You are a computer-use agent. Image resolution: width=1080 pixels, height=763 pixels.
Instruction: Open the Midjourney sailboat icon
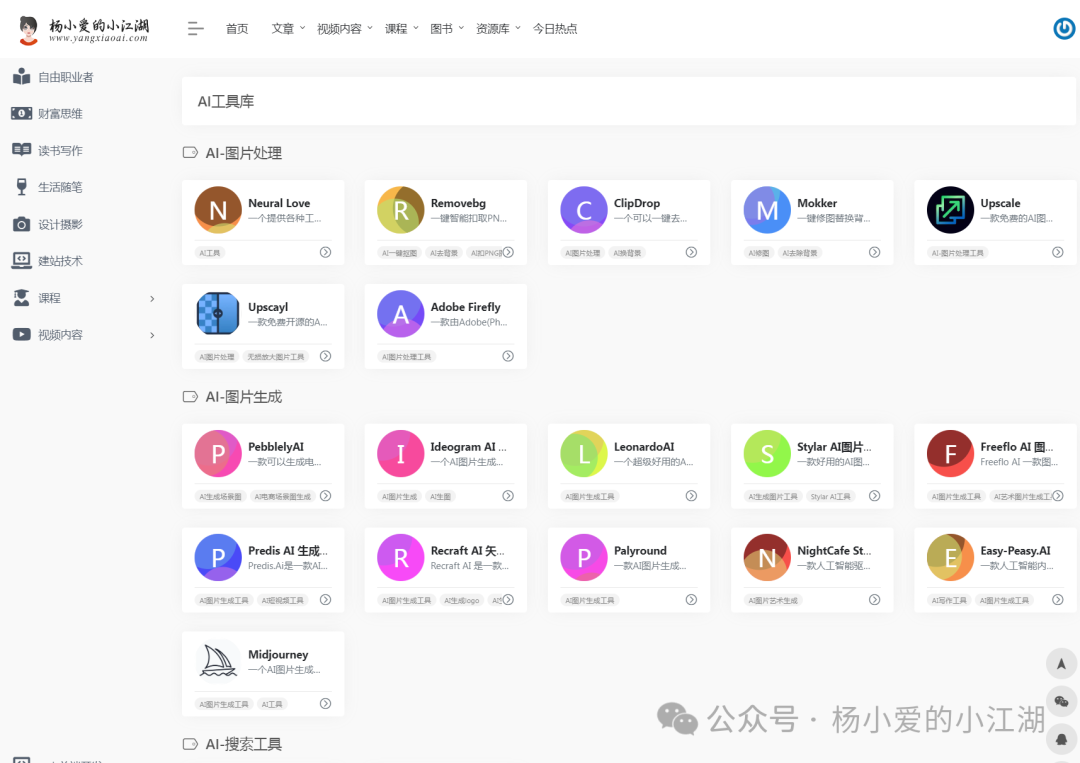(x=218, y=660)
